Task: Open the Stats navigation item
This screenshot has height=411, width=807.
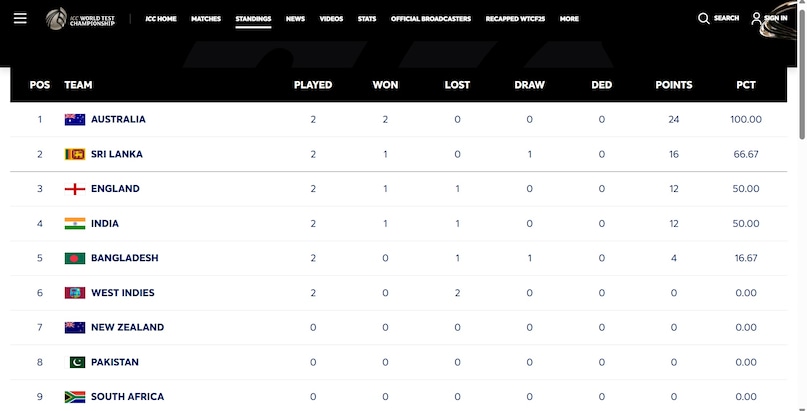Action: 367,19
